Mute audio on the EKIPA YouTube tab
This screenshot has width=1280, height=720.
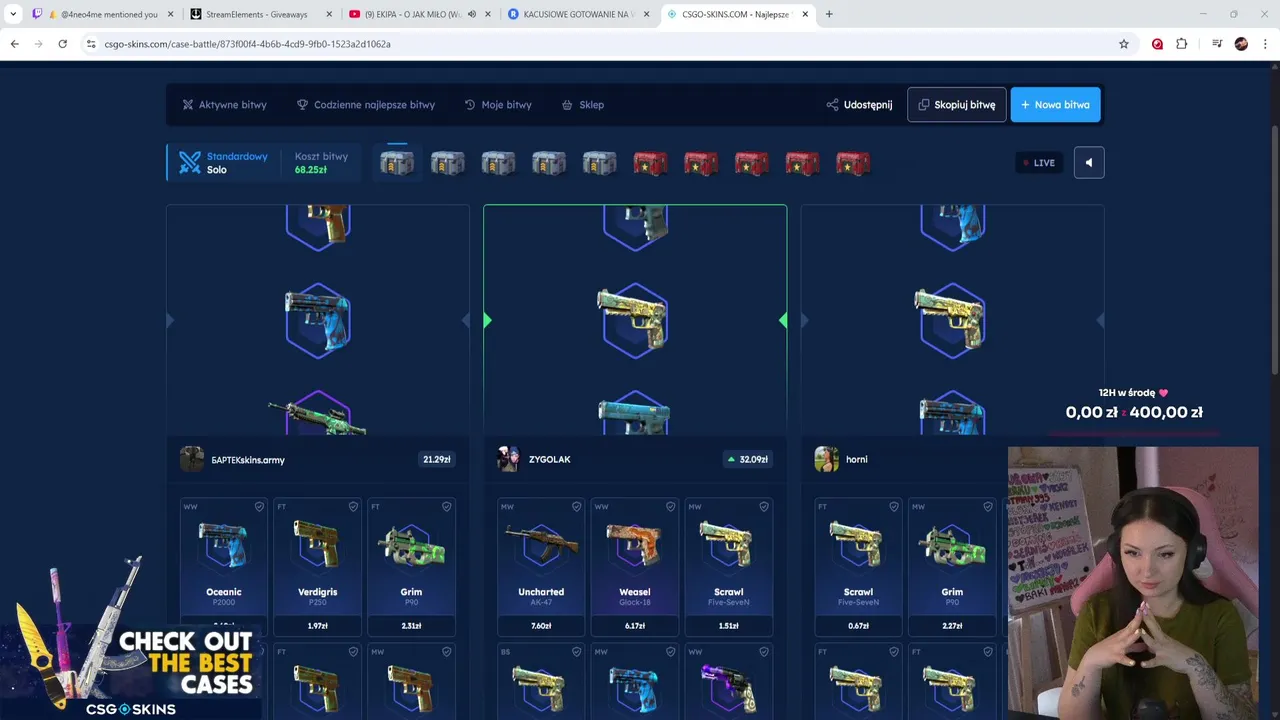click(472, 14)
